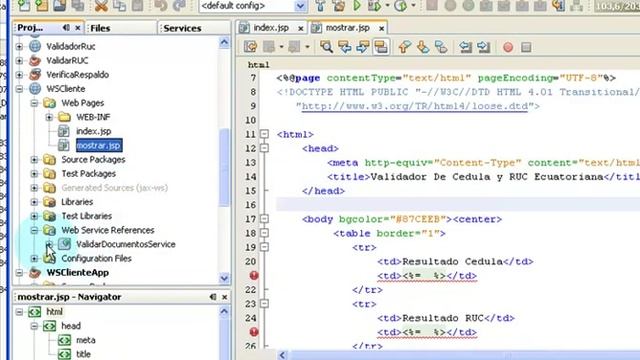640x360 pixels.
Task: Collapse the WSCliente project node
Action: 19,89
